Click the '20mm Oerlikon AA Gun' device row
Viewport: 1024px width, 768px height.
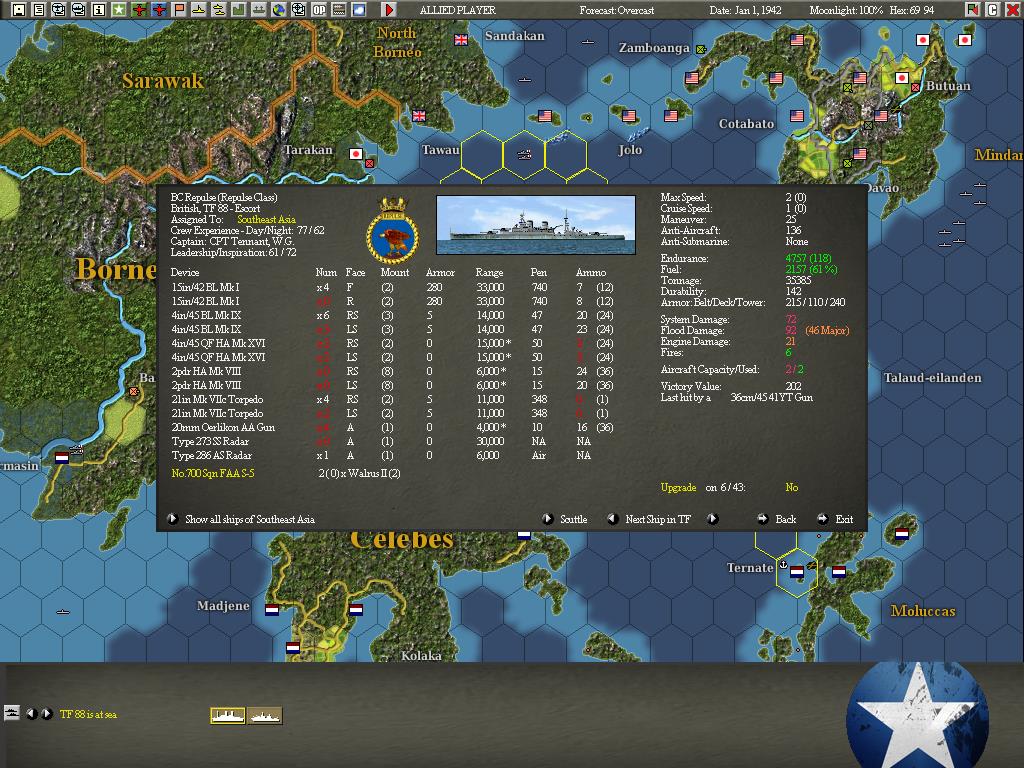pyautogui.click(x=392, y=427)
